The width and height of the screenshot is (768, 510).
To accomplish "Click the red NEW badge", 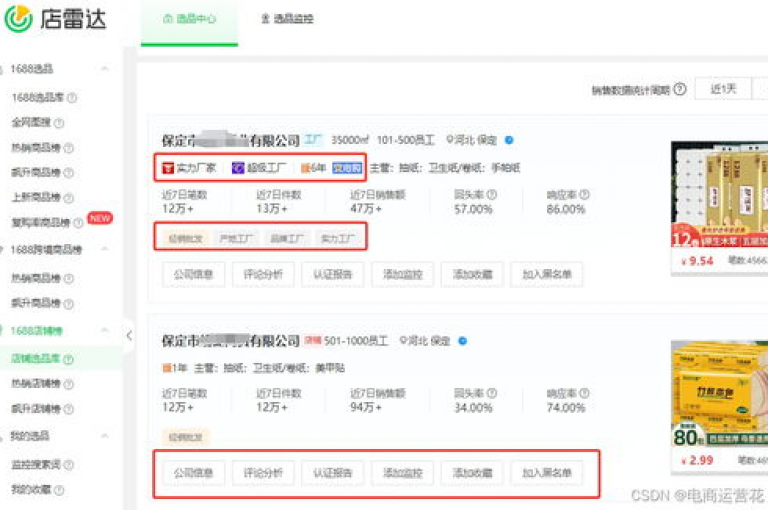I will coord(100,218).
